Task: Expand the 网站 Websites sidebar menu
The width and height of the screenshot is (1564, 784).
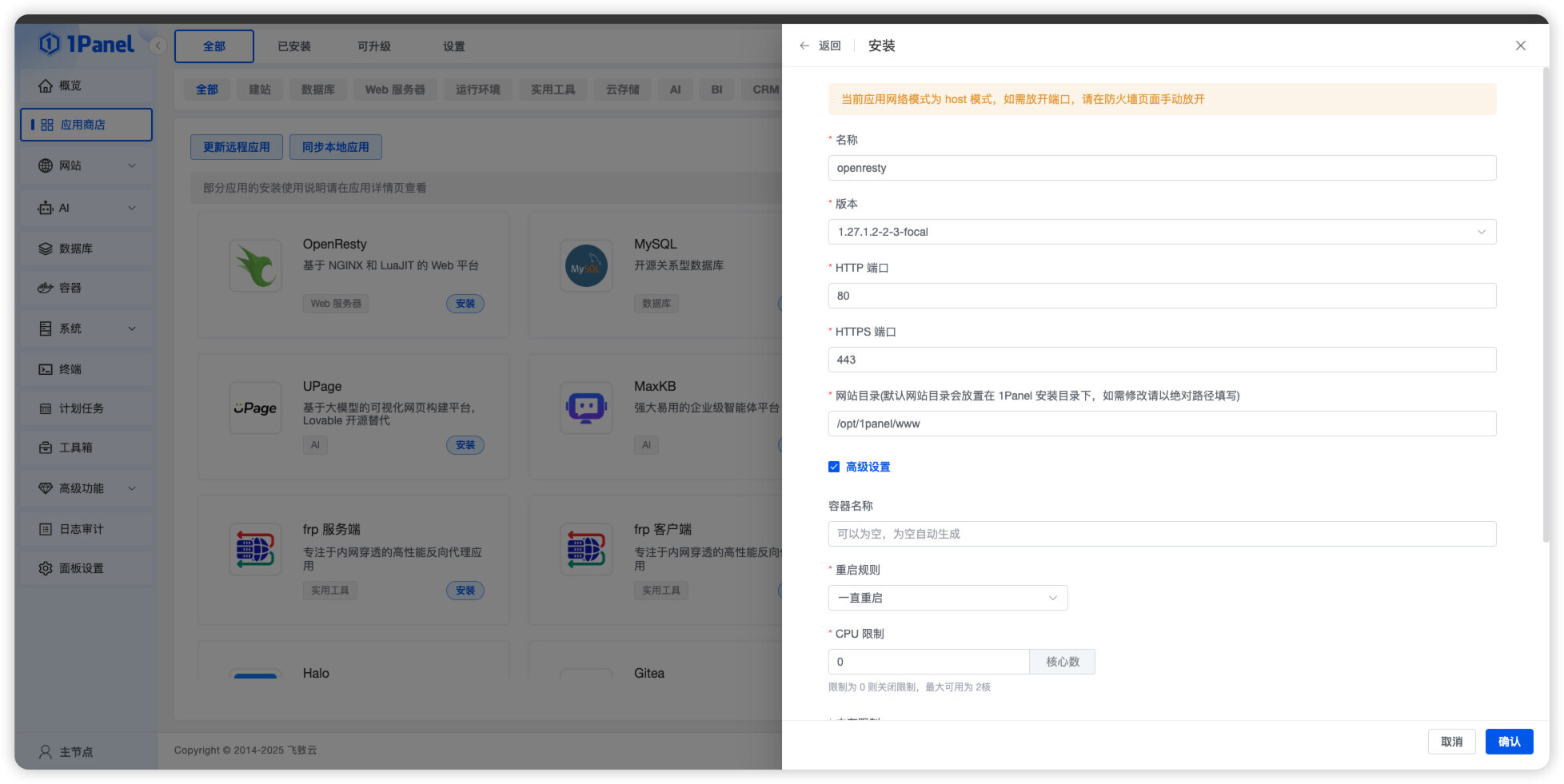Action: (x=86, y=165)
